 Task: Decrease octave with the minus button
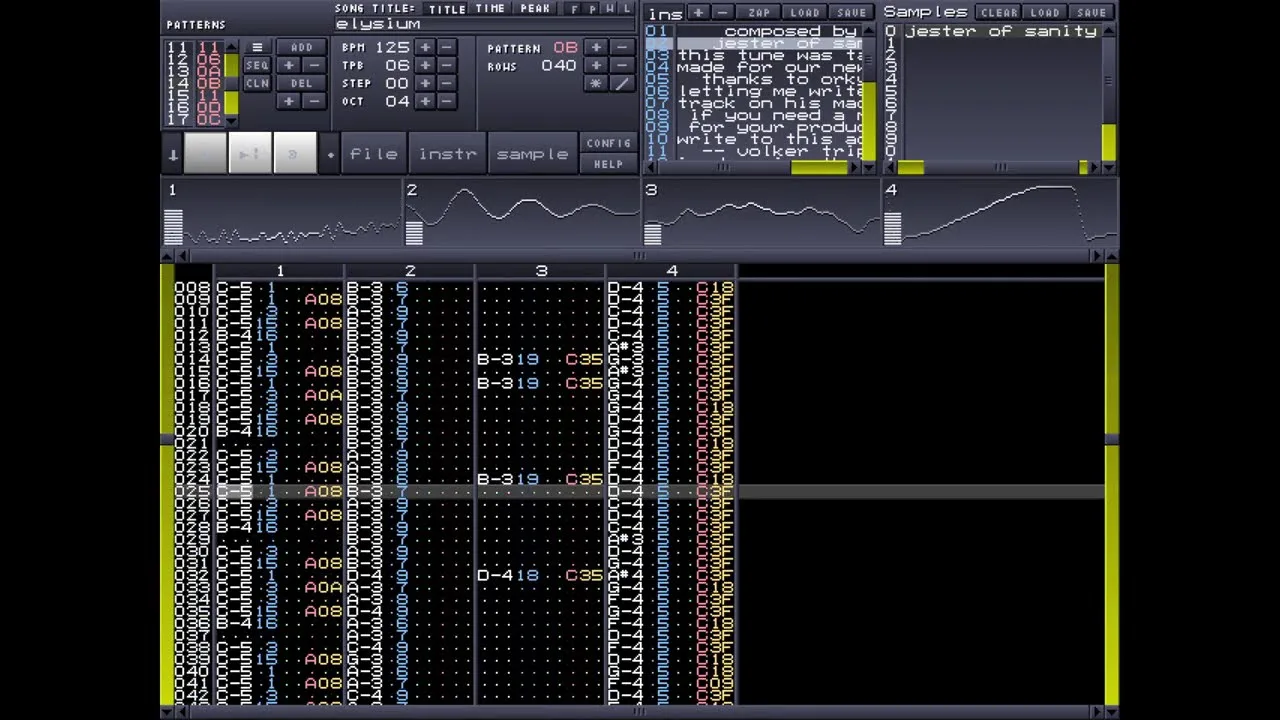[x=447, y=101]
